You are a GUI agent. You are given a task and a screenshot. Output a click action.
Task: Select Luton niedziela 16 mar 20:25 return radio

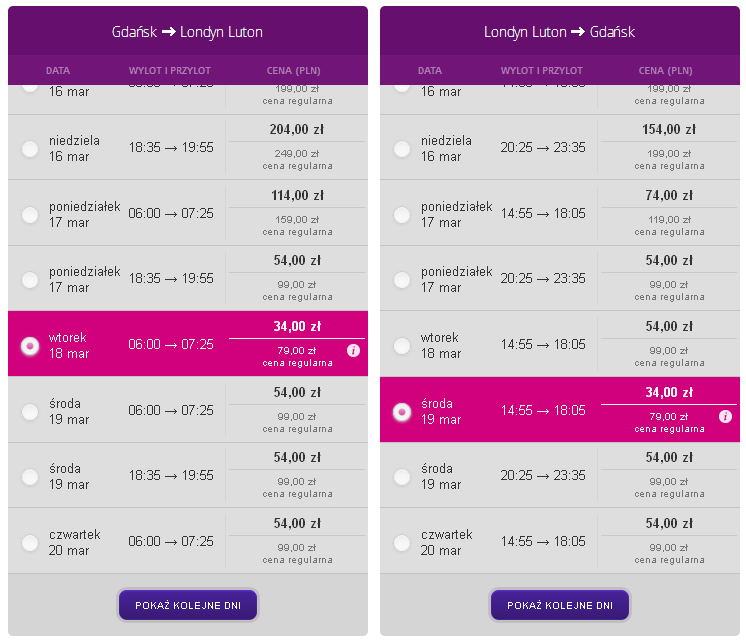(x=402, y=149)
